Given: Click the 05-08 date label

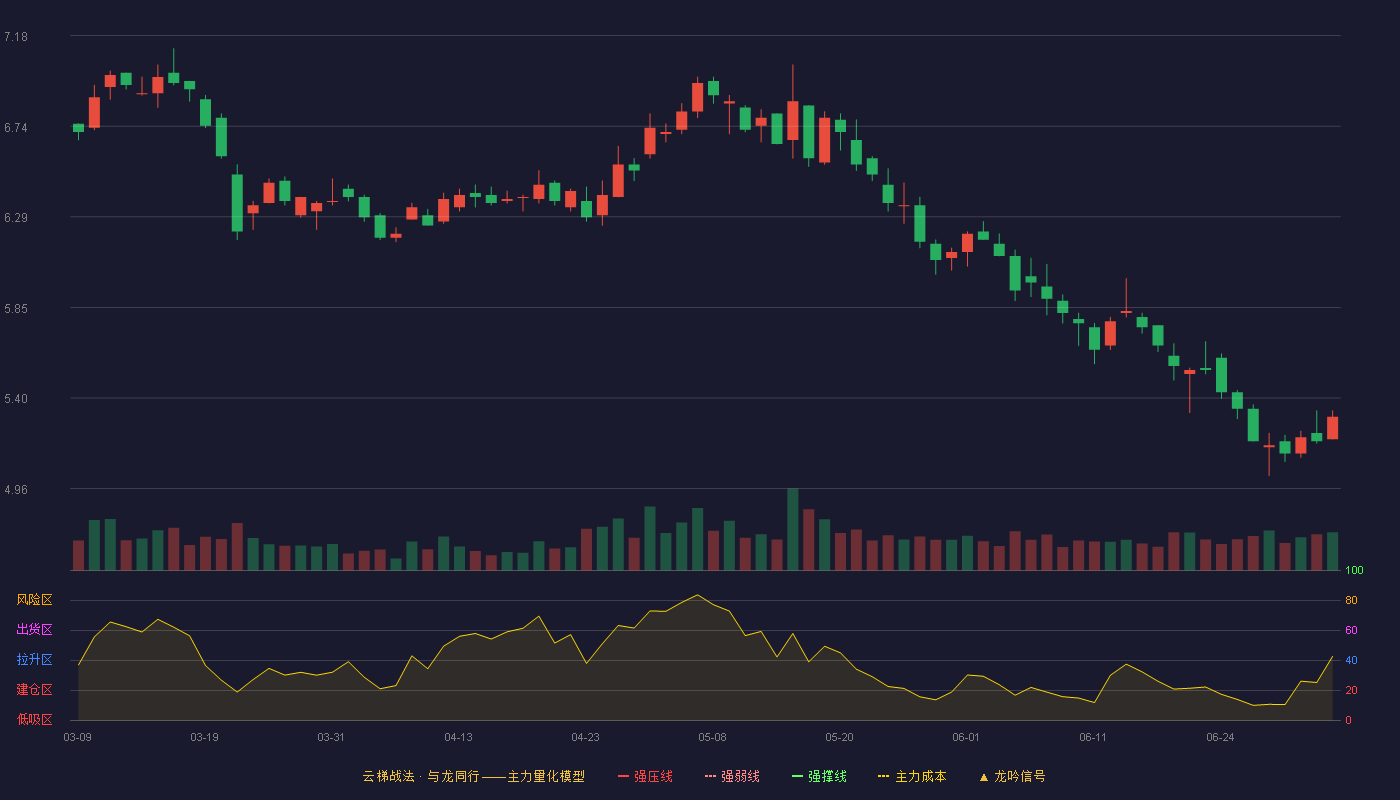Looking at the screenshot, I should 713,737.
